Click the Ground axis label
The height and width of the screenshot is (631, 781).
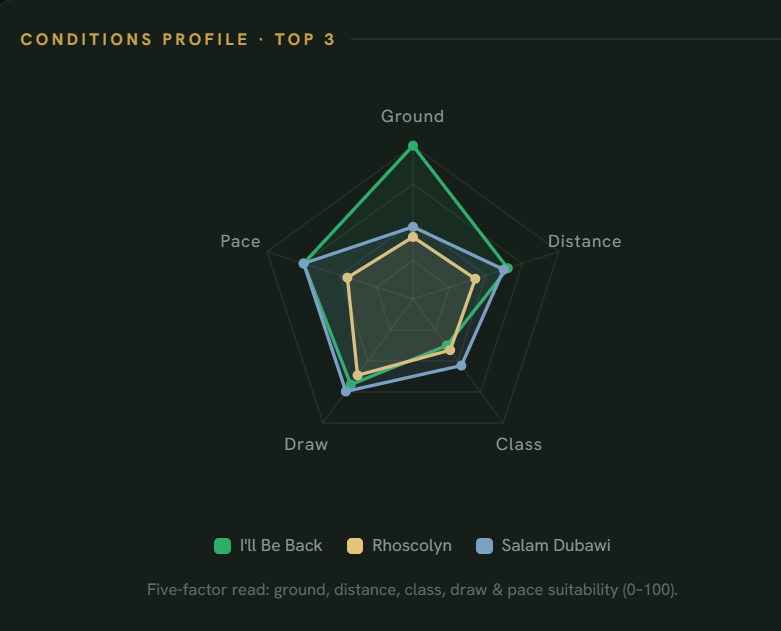pyautogui.click(x=412, y=116)
